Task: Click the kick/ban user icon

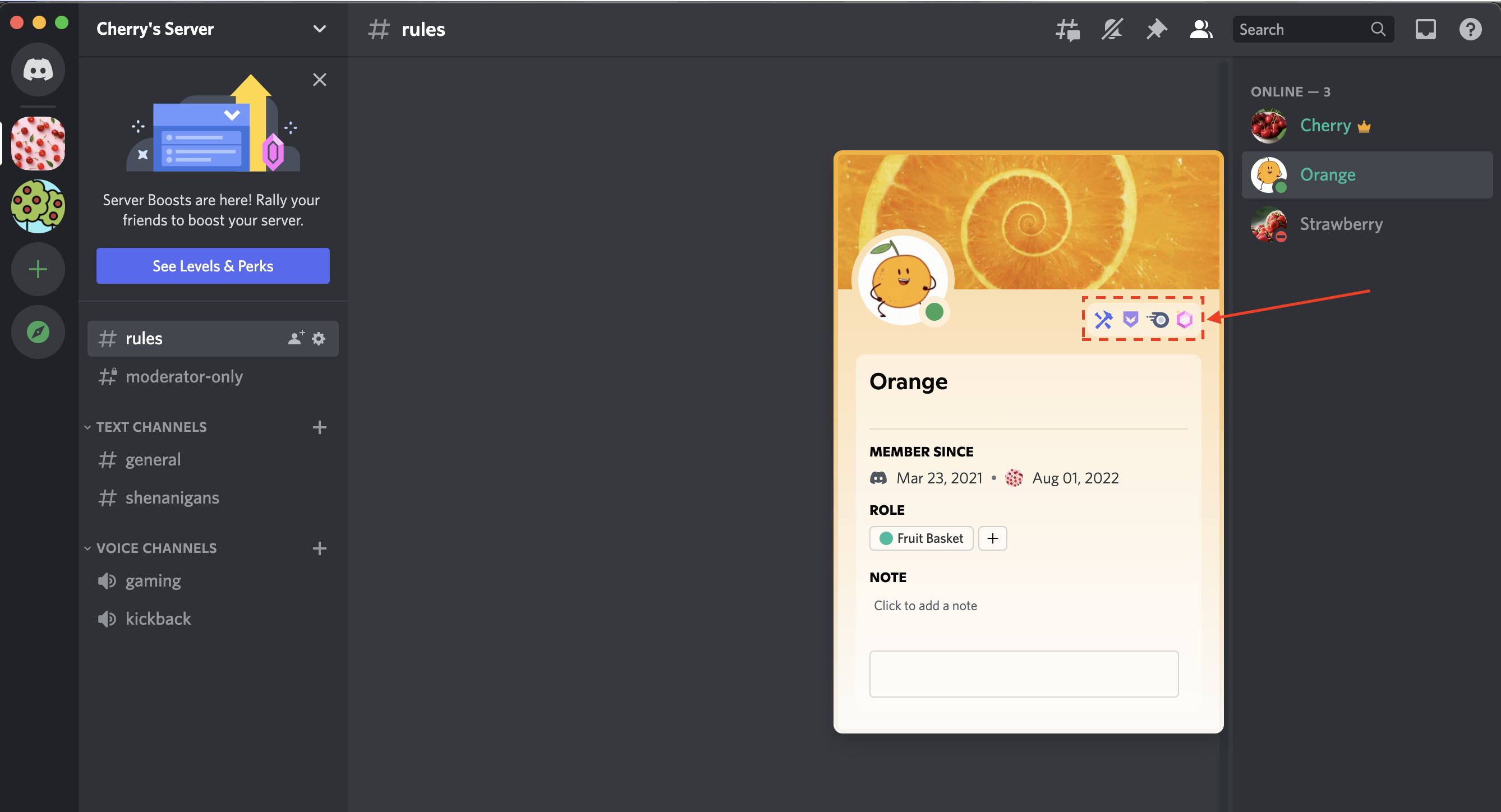Action: (x=1103, y=318)
